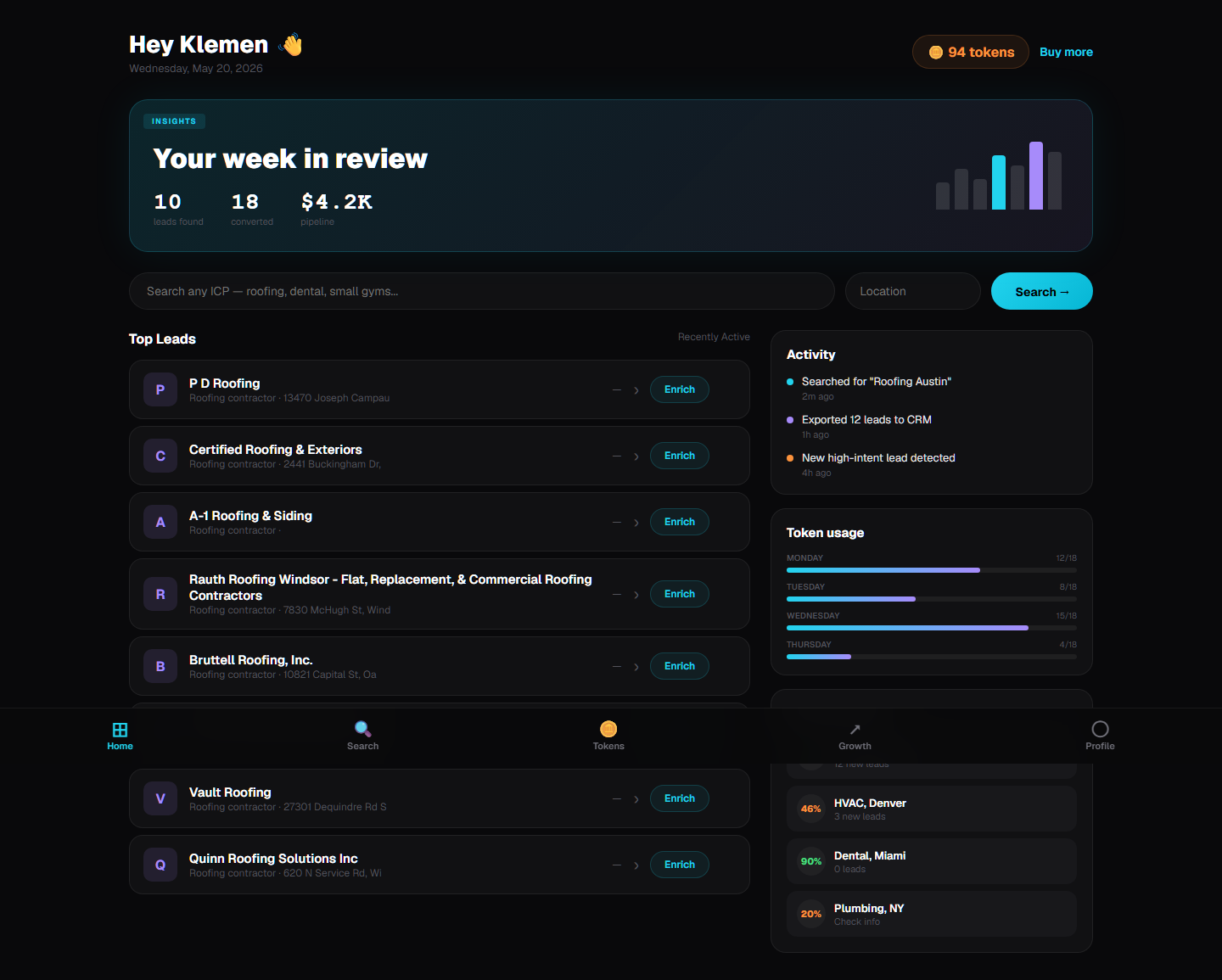The width and height of the screenshot is (1222, 980).
Task: Click the Recently Active sort label
Action: 714,337
